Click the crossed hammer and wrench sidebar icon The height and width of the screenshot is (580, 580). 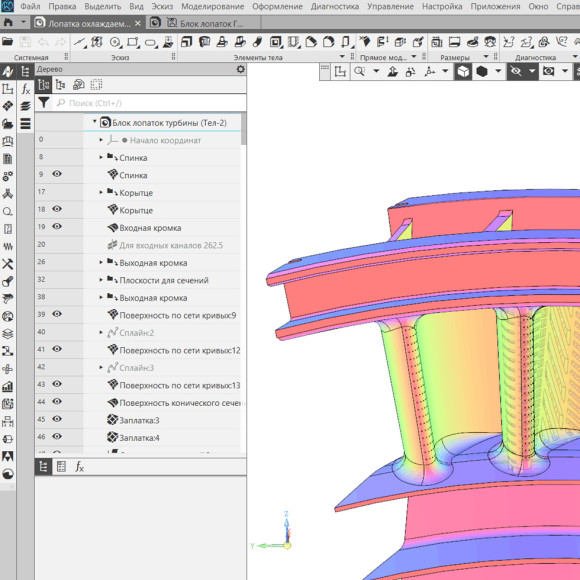[8, 264]
